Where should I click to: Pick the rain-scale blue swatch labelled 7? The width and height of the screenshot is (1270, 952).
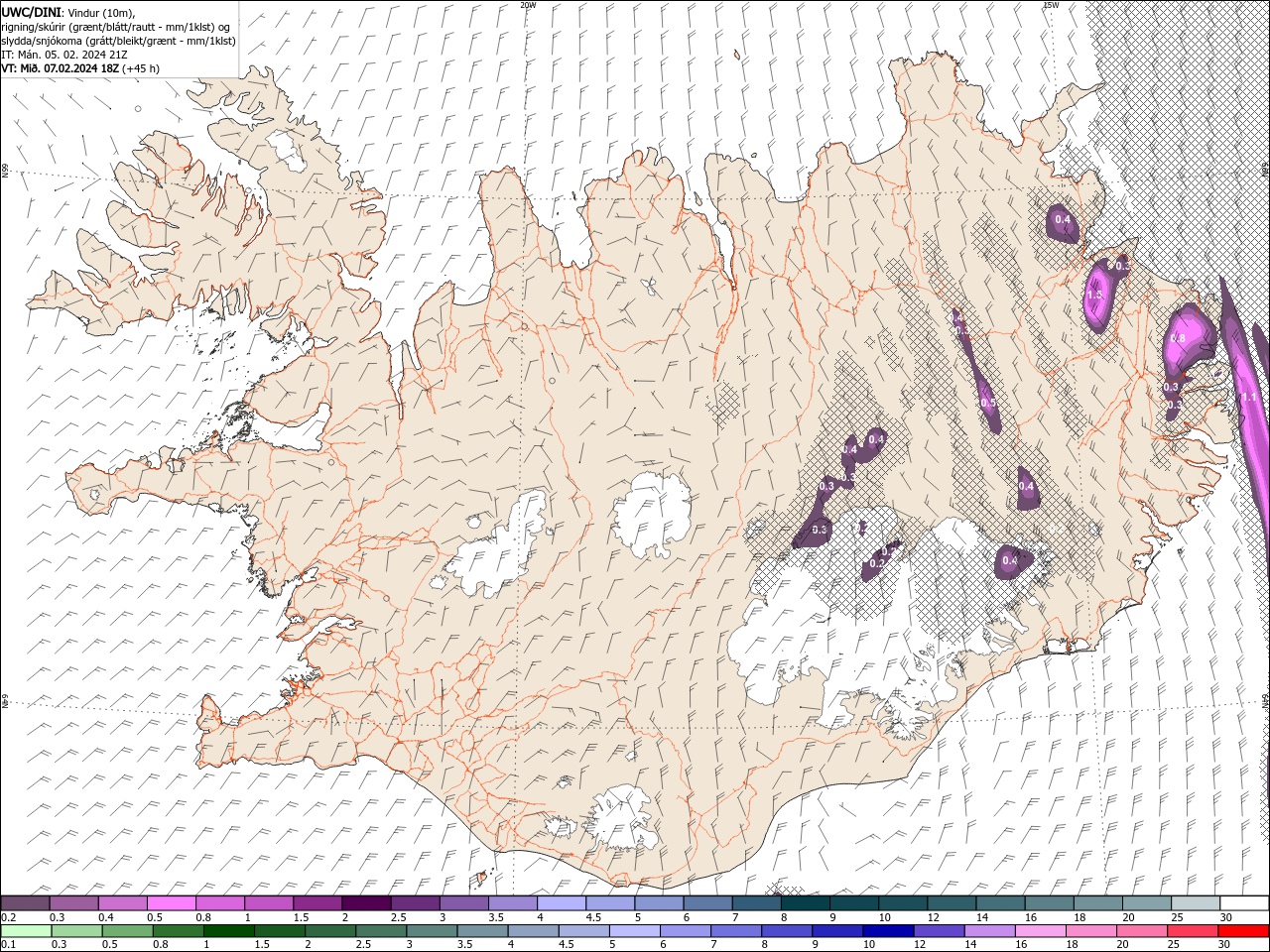click(x=736, y=931)
